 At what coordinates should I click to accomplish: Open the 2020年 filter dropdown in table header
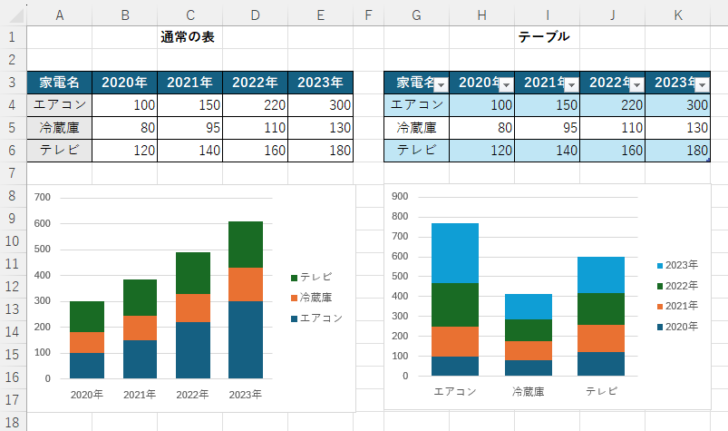(505, 85)
